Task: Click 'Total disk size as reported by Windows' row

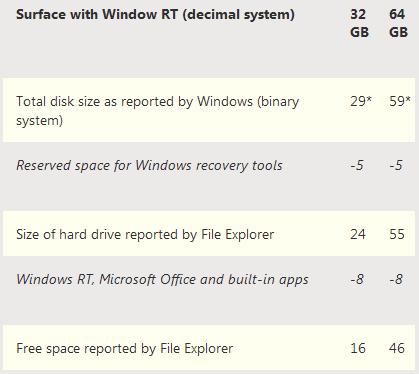Action: (x=209, y=110)
